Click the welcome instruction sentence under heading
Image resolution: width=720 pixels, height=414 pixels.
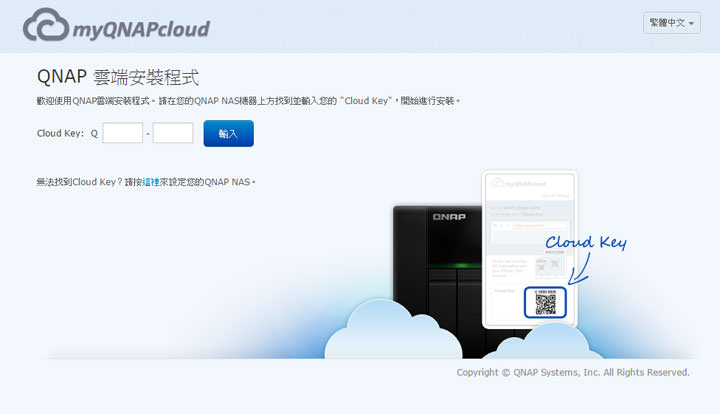coord(247,101)
